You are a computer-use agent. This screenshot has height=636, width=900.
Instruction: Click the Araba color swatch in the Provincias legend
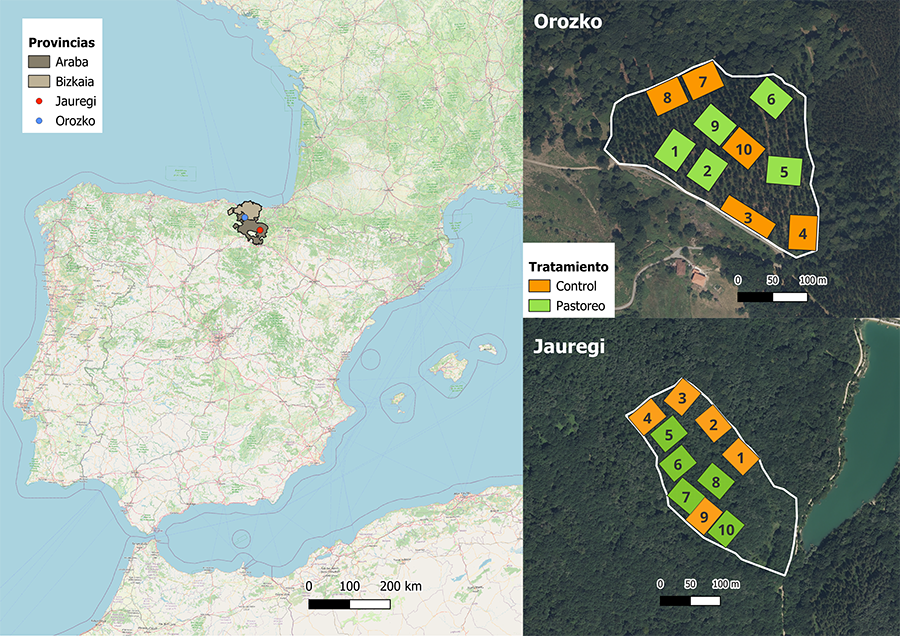click(x=39, y=62)
